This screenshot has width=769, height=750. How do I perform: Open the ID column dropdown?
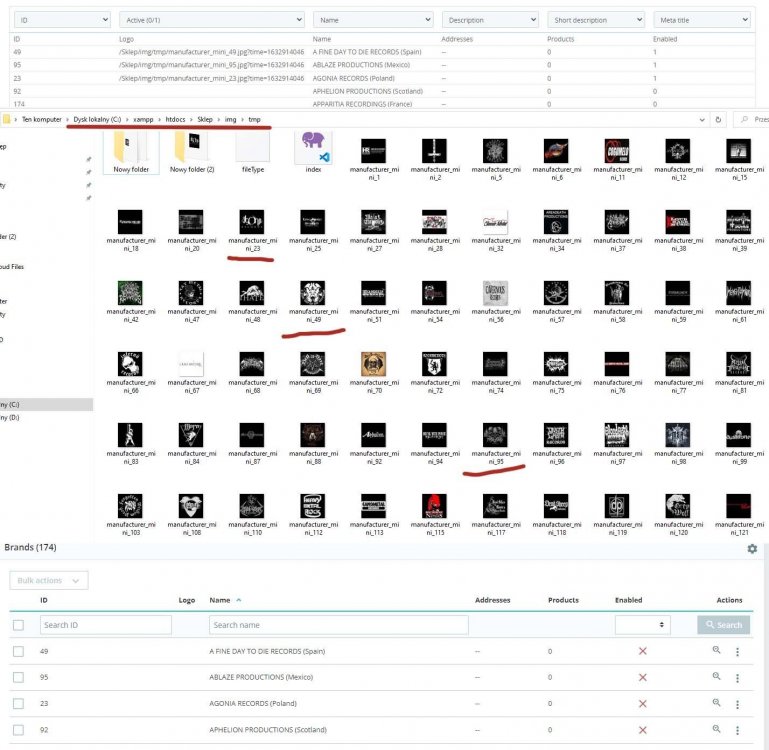pos(62,20)
